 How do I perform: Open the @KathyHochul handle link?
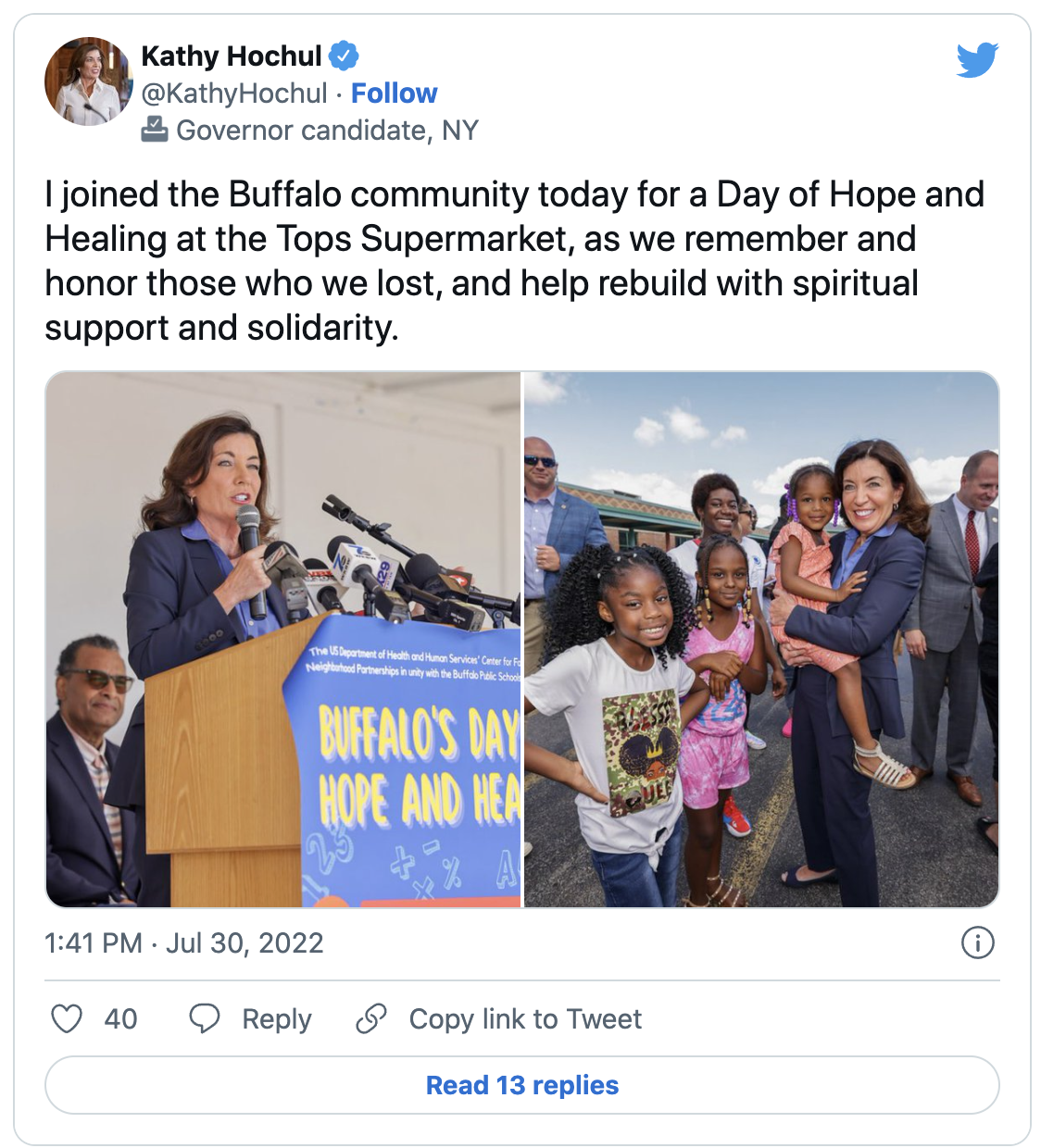(x=234, y=93)
